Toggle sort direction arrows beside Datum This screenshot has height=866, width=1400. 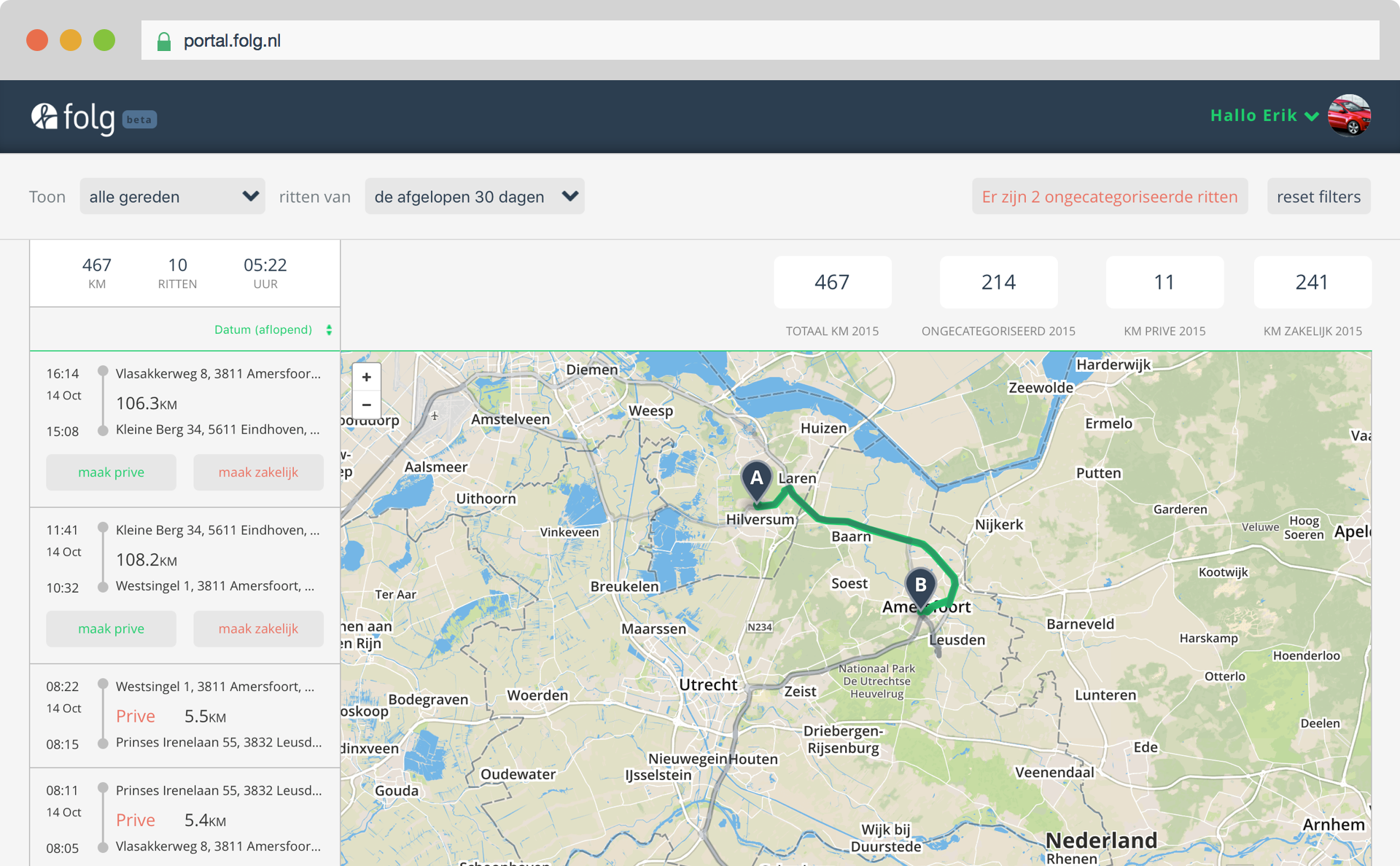(x=329, y=330)
